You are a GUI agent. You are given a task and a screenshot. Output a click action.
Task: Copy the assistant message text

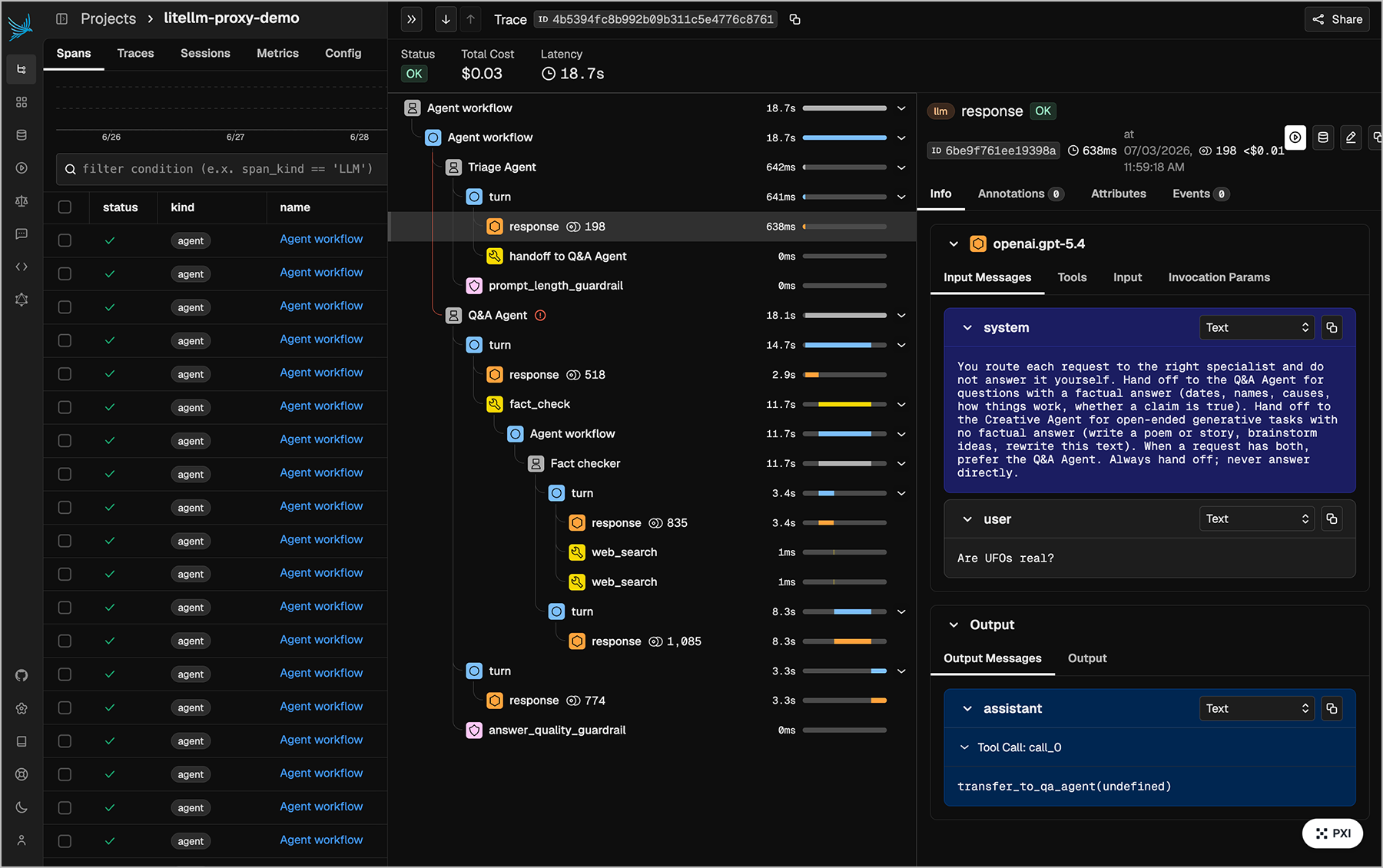click(1332, 708)
